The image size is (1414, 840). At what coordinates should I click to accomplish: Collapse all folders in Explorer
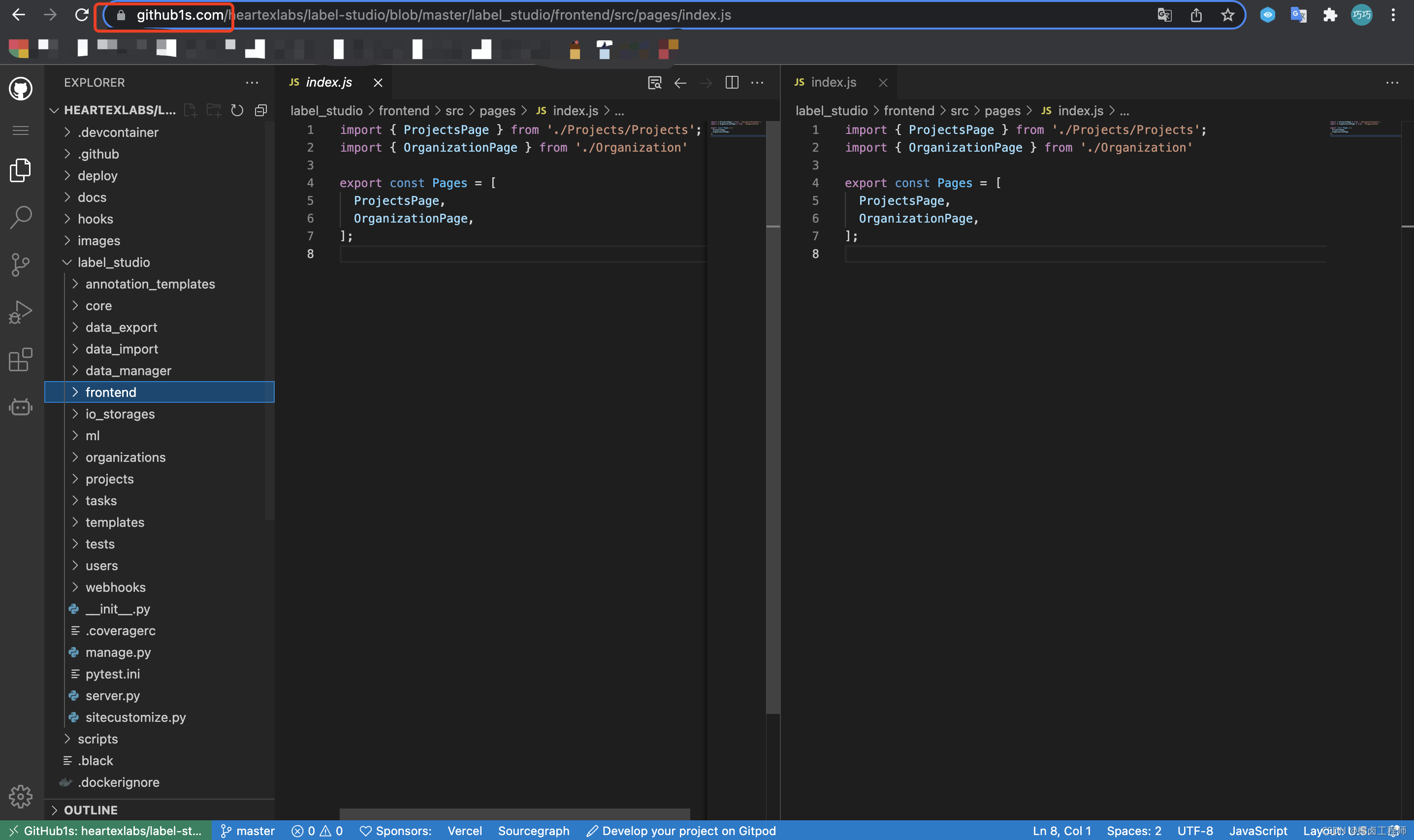[261, 110]
